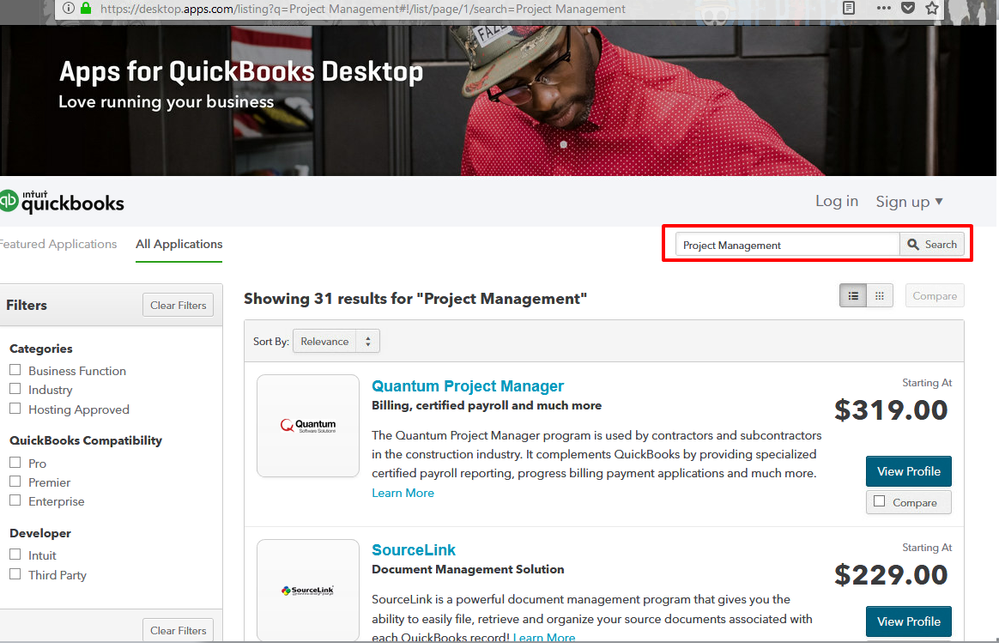Filter by Third Party developer

click(x=15, y=574)
